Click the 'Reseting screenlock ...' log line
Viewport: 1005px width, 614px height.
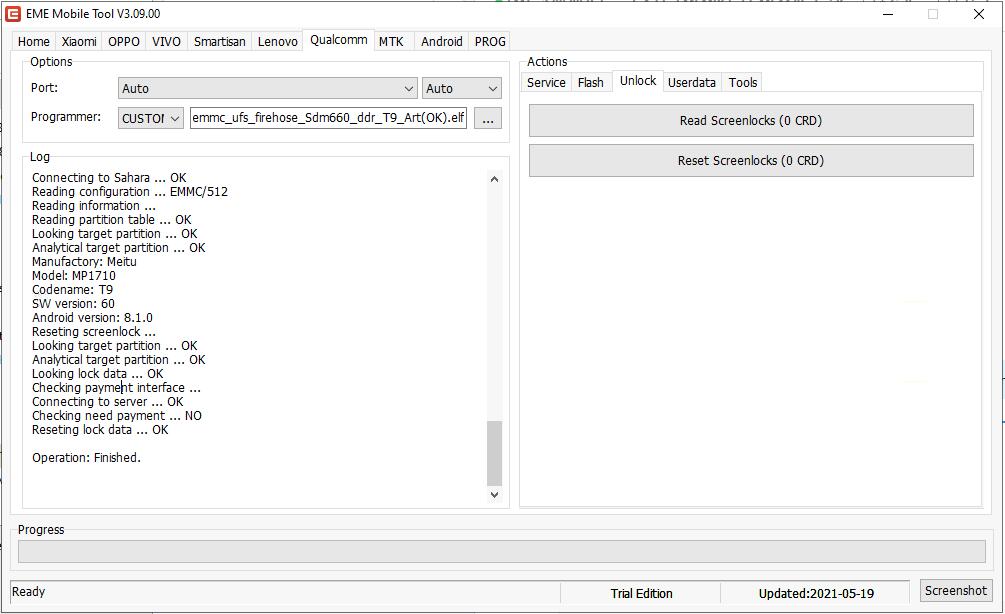coord(94,332)
